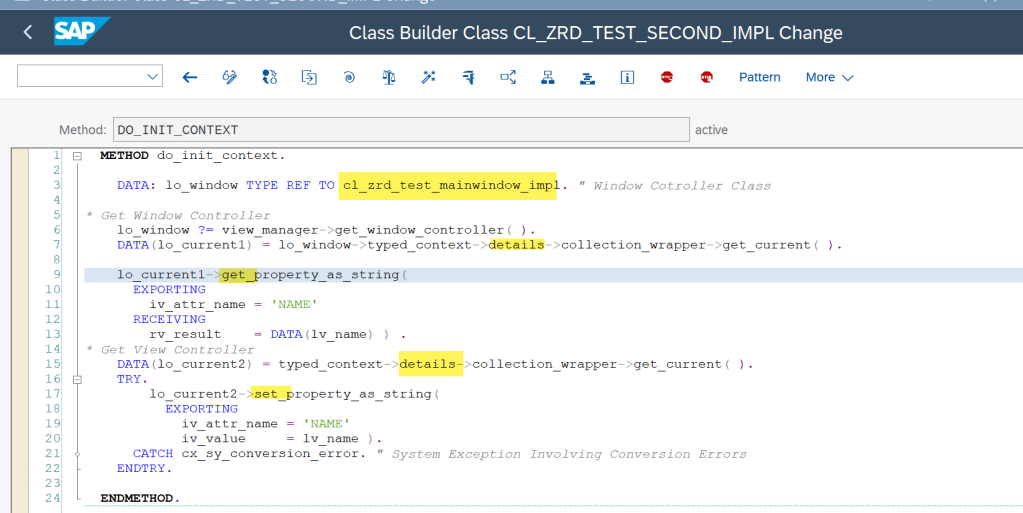Set an external breakpoint stop icon
The width and height of the screenshot is (1023, 513).
point(707,77)
